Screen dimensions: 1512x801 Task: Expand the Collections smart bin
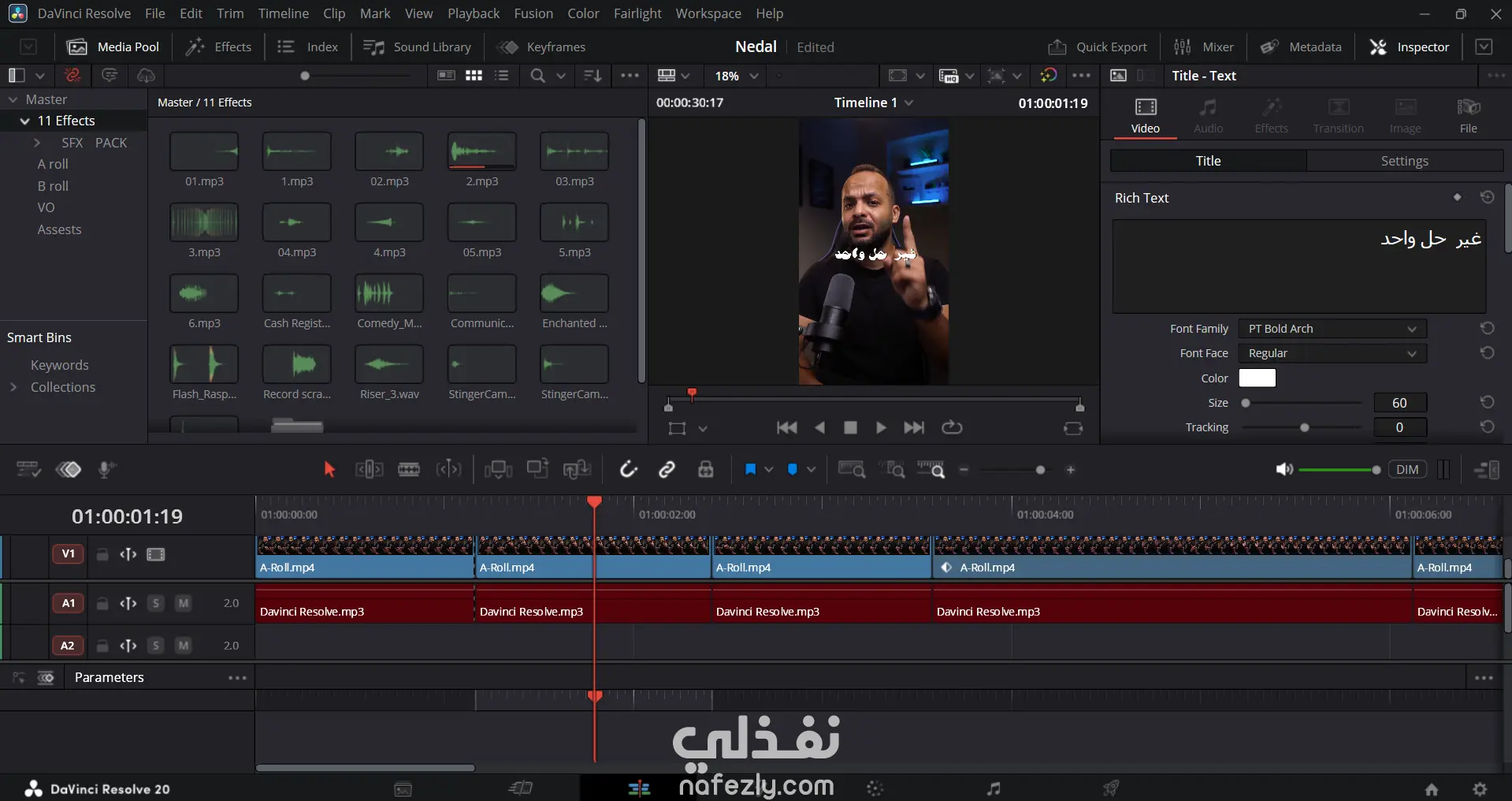[x=13, y=387]
